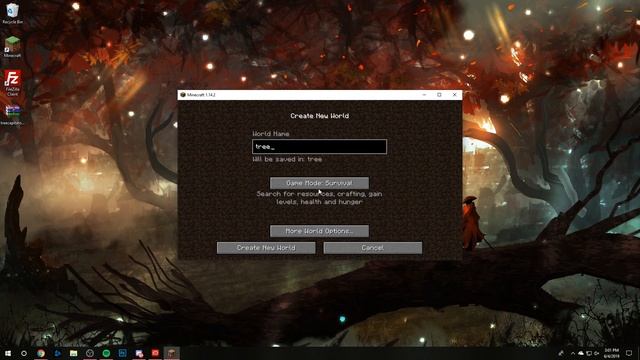Click the Minecraft taskbar icon
The image size is (640, 360).
click(x=171, y=353)
